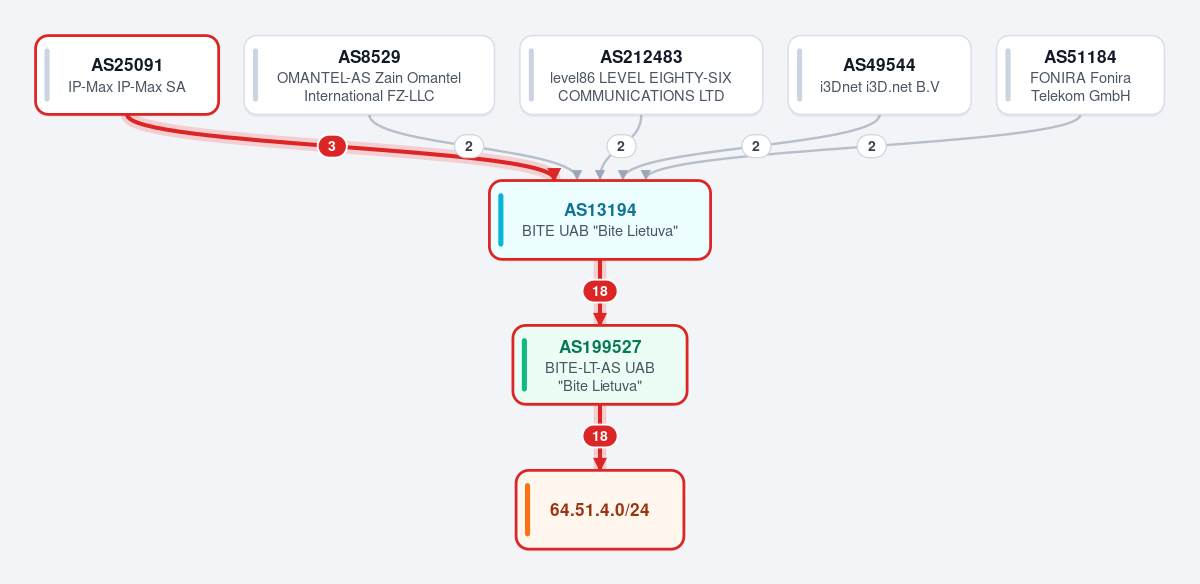Click the count badge on the AS49544 edge

pos(756,147)
